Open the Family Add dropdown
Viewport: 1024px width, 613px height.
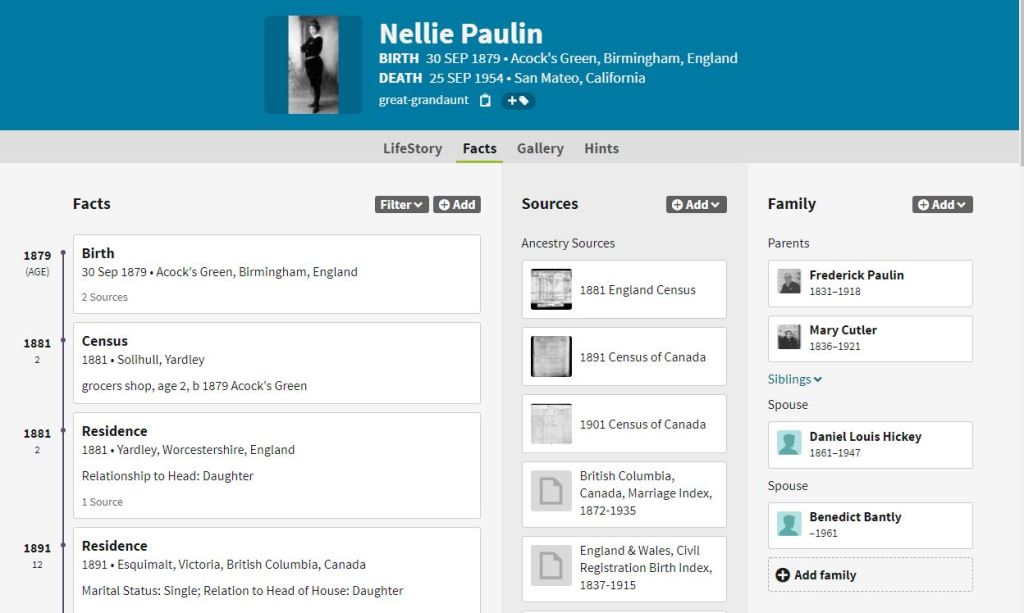942,204
